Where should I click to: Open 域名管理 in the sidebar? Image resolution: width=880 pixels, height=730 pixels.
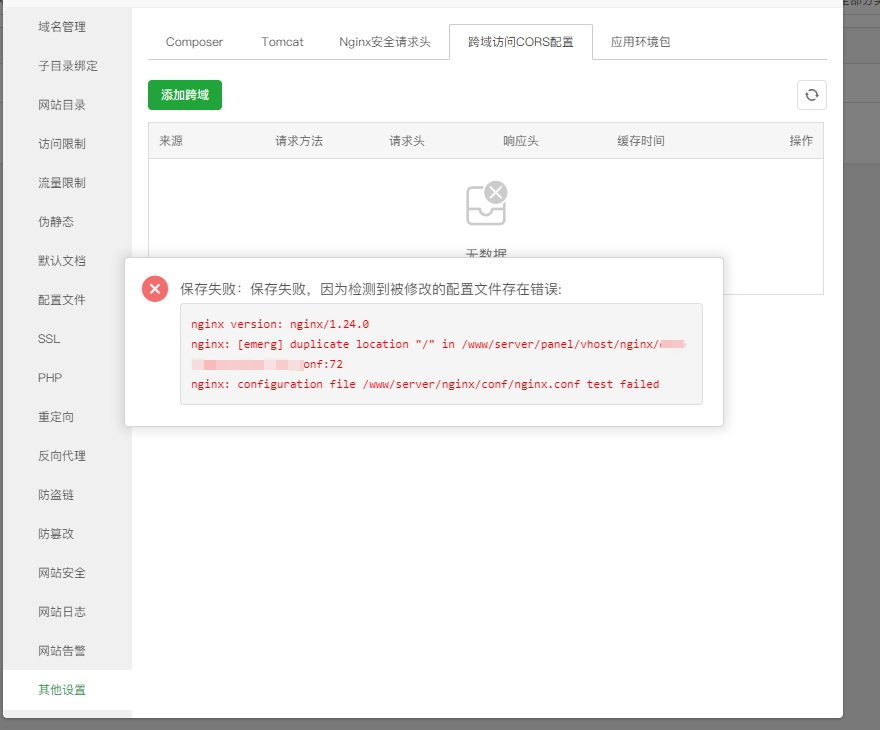62,27
